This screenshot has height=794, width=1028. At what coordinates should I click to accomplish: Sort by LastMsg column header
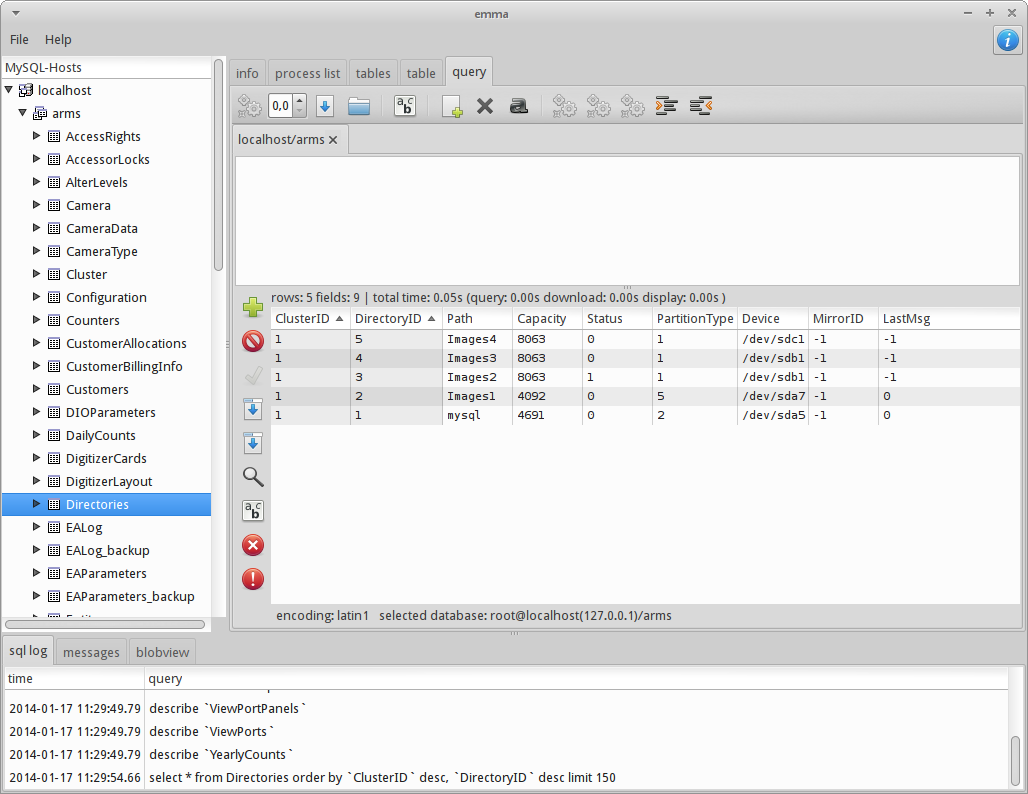(948, 319)
